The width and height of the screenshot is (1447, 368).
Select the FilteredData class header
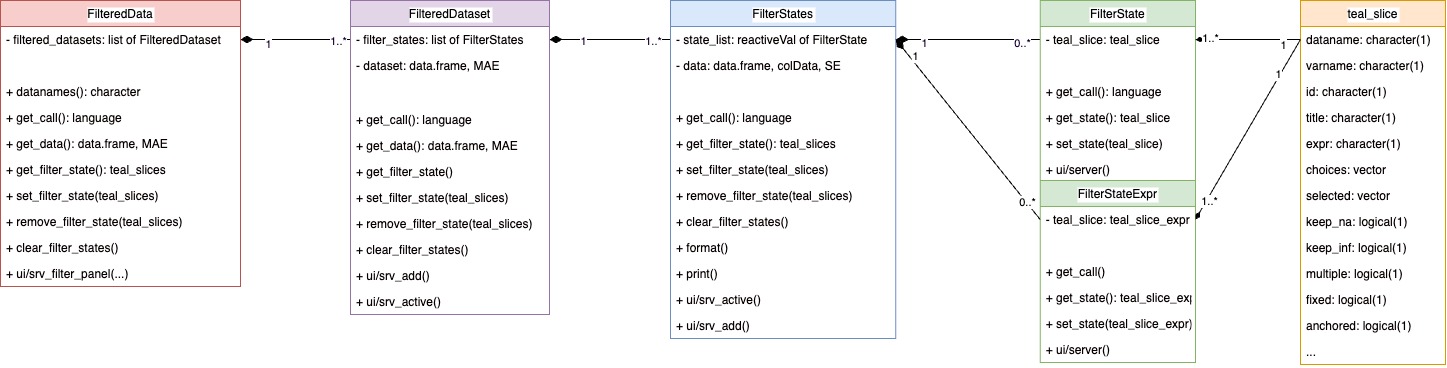[x=120, y=14]
